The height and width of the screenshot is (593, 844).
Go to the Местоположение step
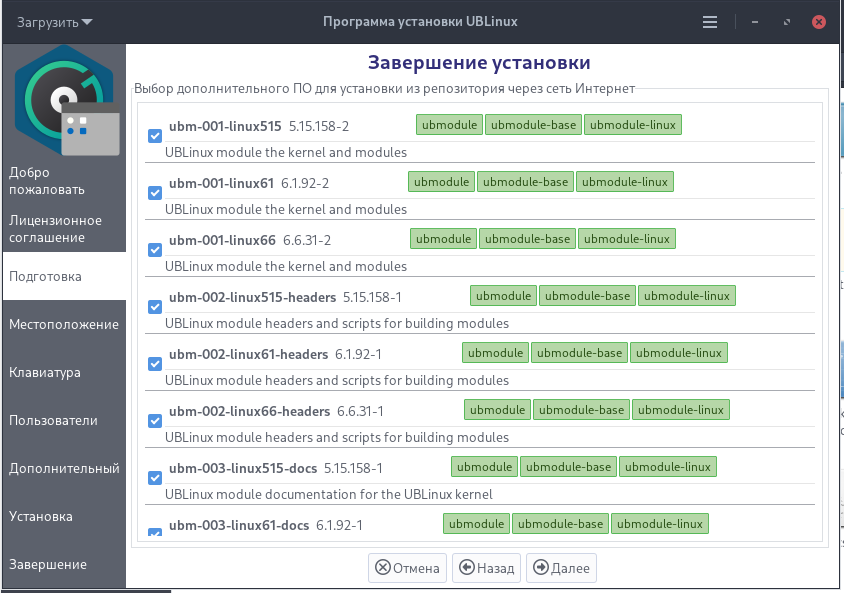64,324
